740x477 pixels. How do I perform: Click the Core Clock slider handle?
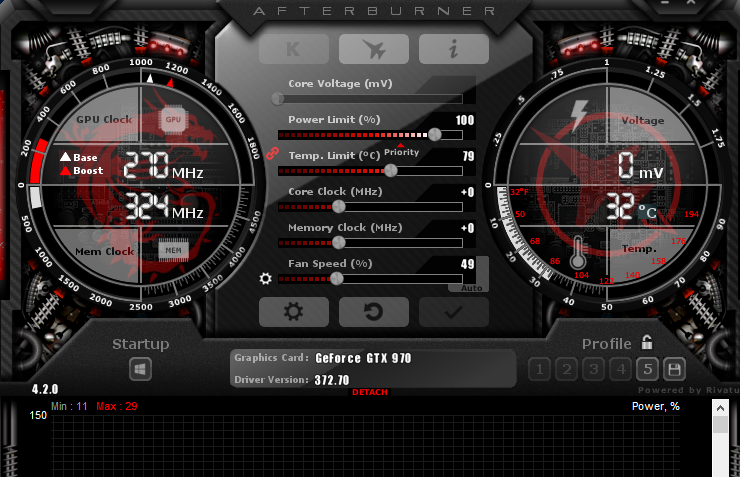click(x=339, y=207)
